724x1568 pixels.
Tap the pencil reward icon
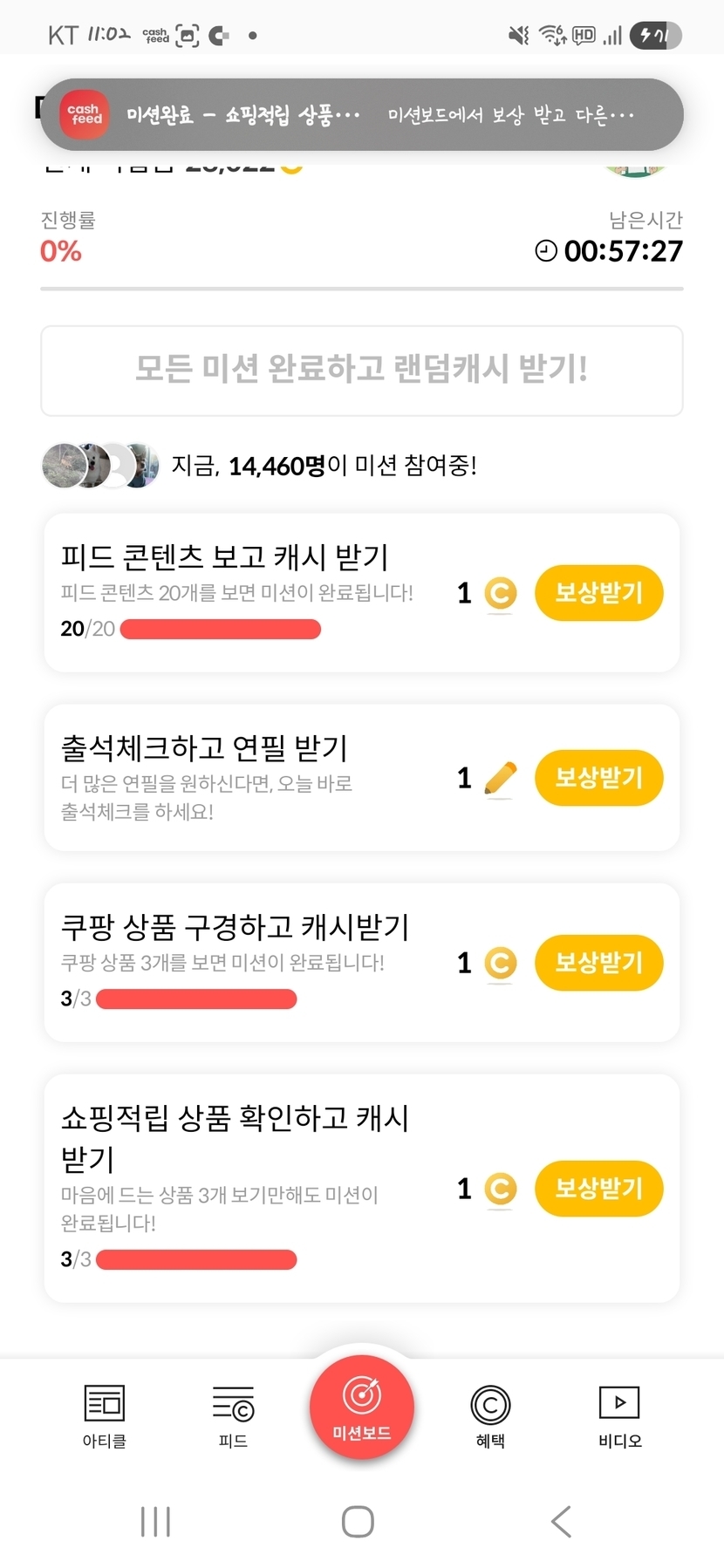pyautogui.click(x=500, y=778)
